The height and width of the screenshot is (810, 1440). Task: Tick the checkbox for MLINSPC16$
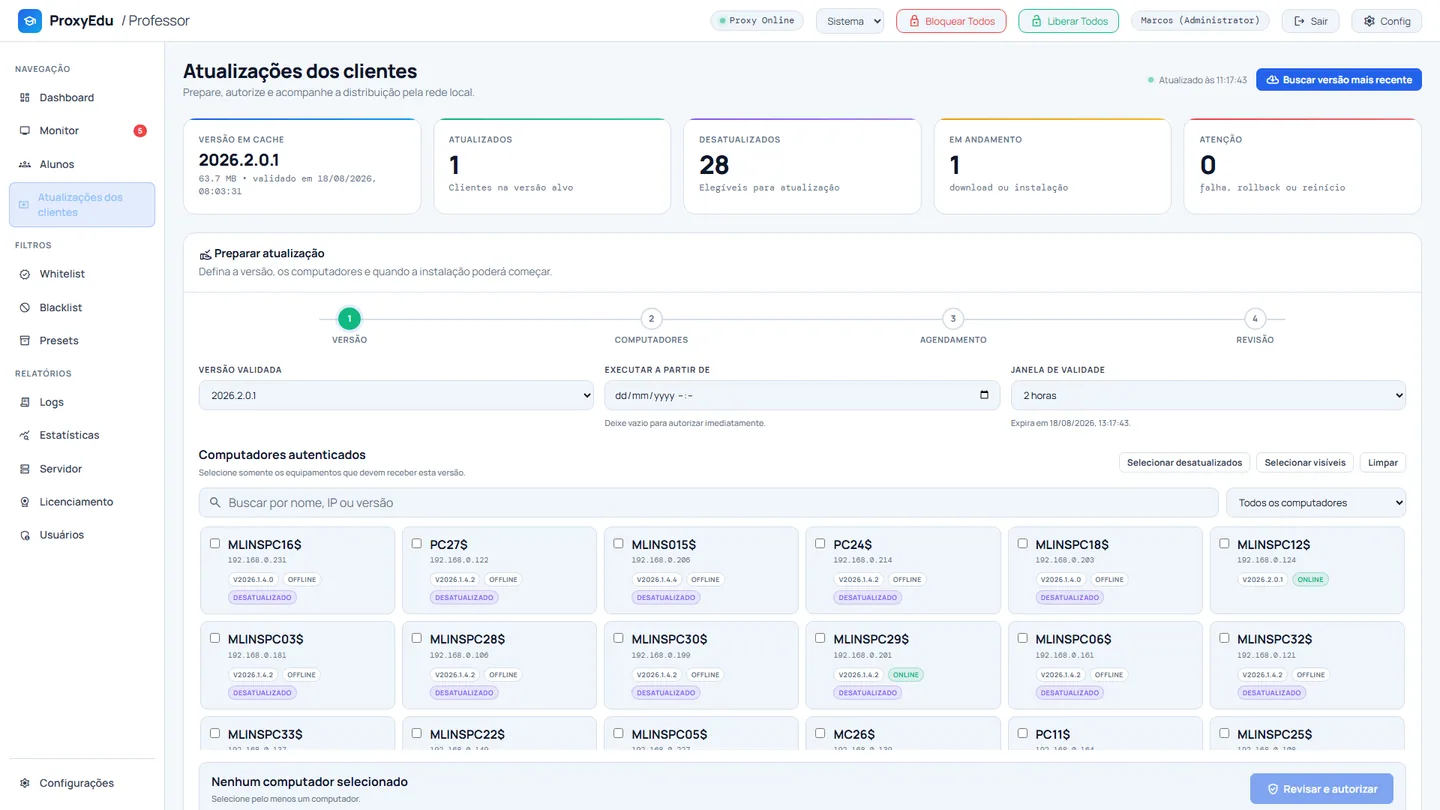click(215, 544)
